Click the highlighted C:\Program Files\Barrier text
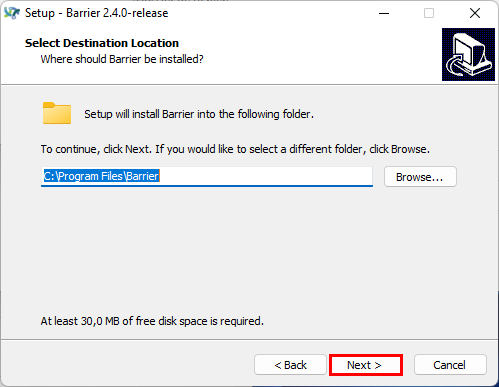The height and width of the screenshot is (387, 499). pyautogui.click(x=102, y=176)
